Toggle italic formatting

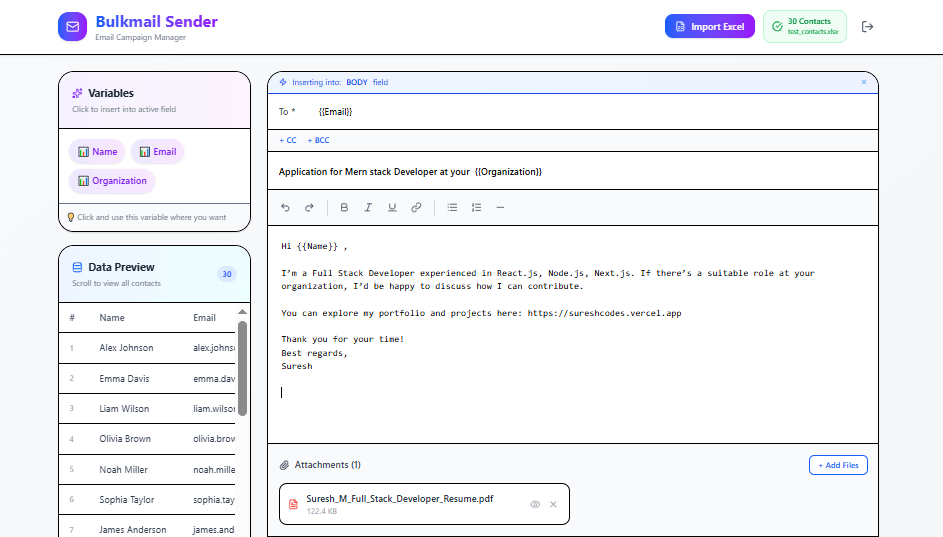pyautogui.click(x=368, y=207)
